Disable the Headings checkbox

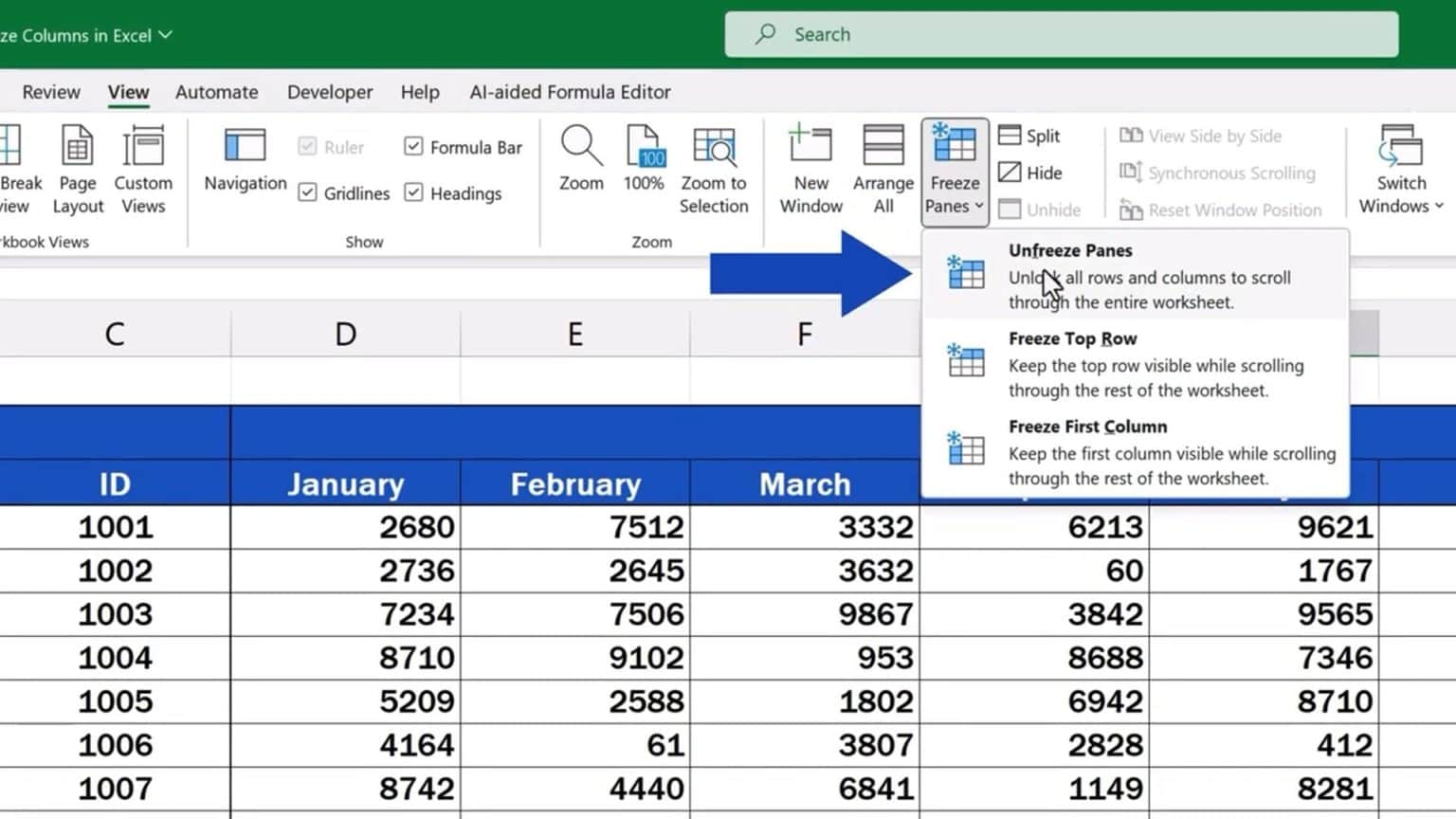pyautogui.click(x=414, y=192)
